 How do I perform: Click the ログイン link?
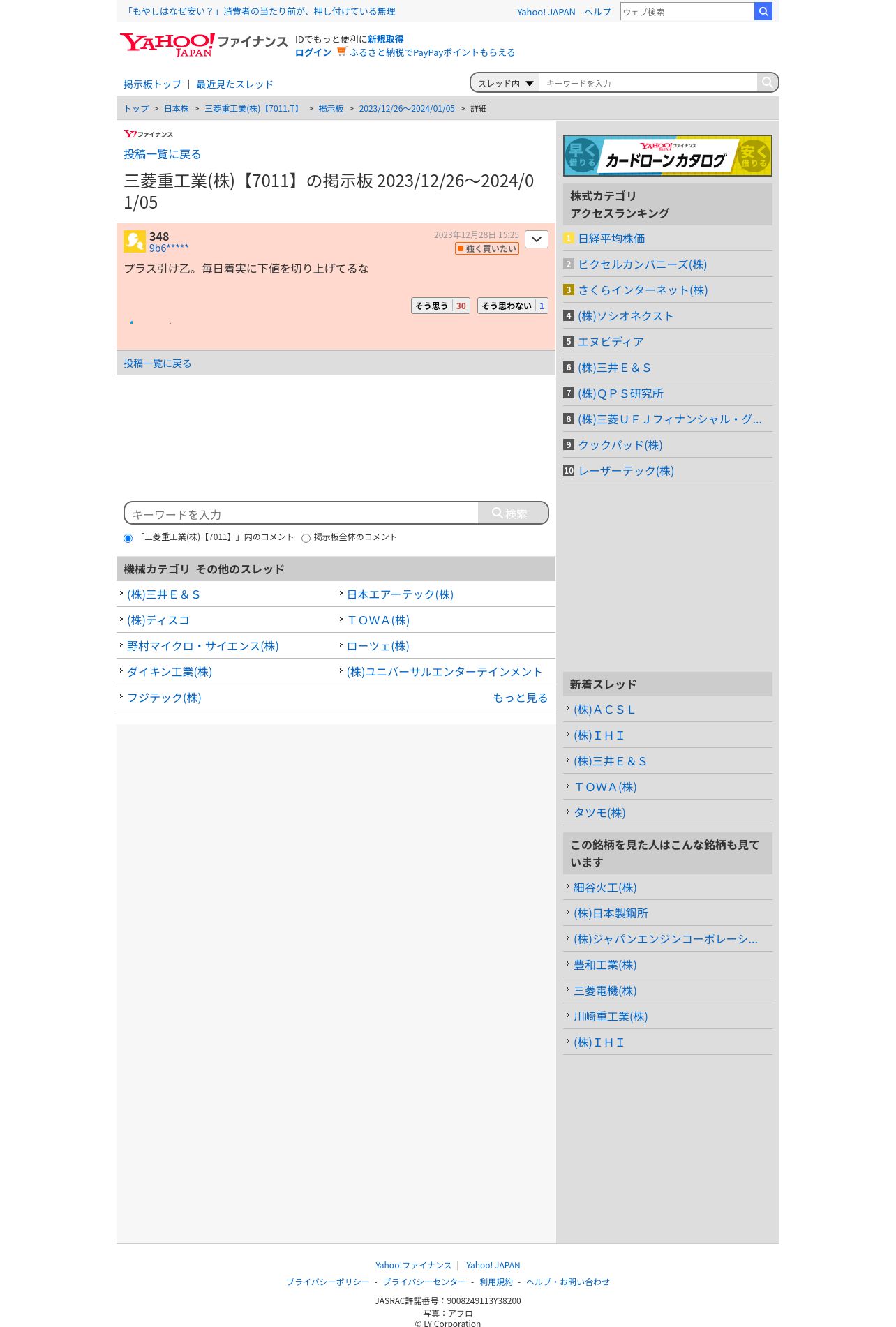(313, 52)
